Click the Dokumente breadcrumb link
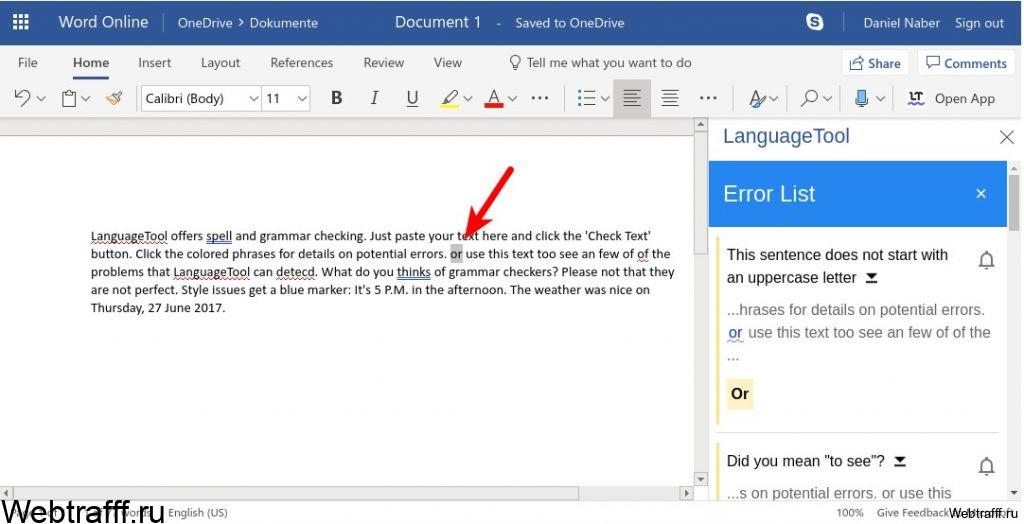Image resolution: width=1024 pixels, height=524 pixels. point(283,23)
